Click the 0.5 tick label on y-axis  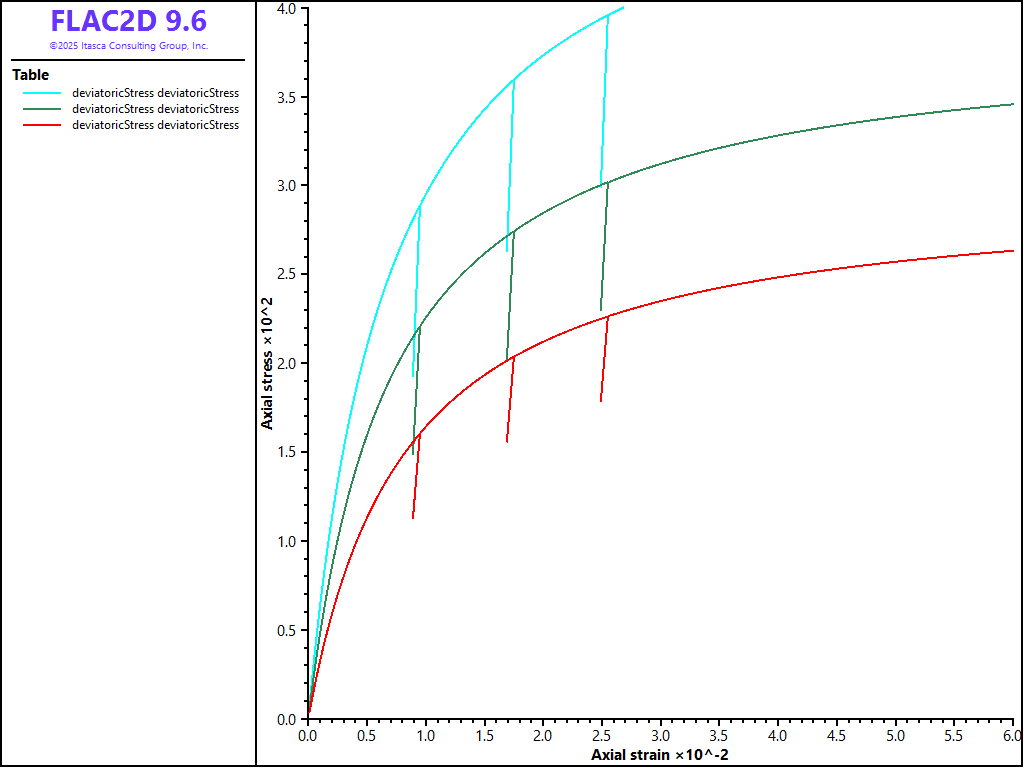point(286,630)
